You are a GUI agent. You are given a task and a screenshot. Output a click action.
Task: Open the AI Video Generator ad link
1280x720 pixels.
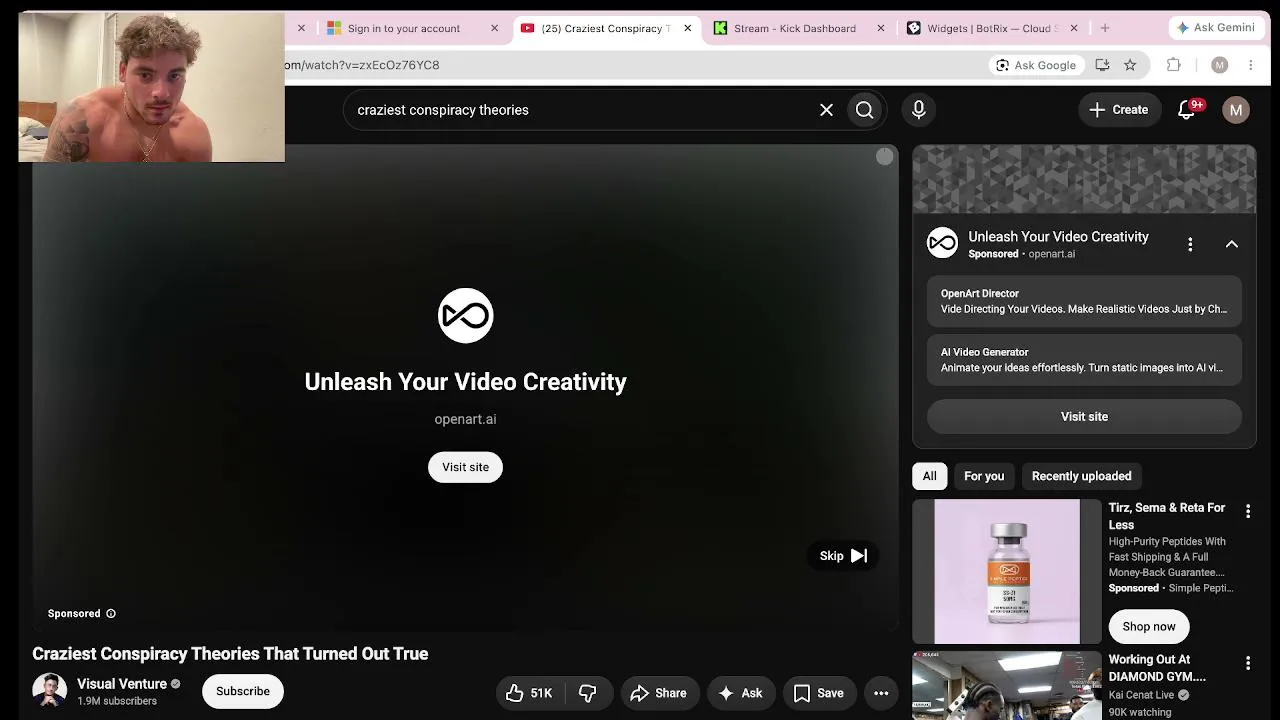[x=1084, y=360]
